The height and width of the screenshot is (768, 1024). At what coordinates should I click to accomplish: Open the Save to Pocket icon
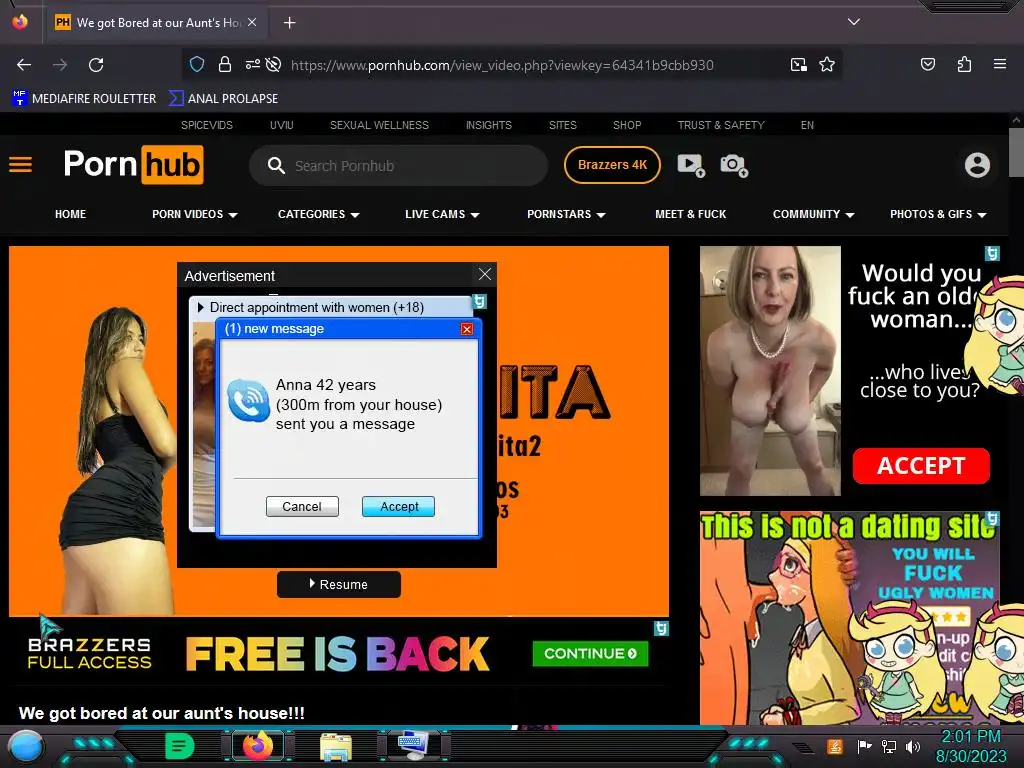(927, 64)
